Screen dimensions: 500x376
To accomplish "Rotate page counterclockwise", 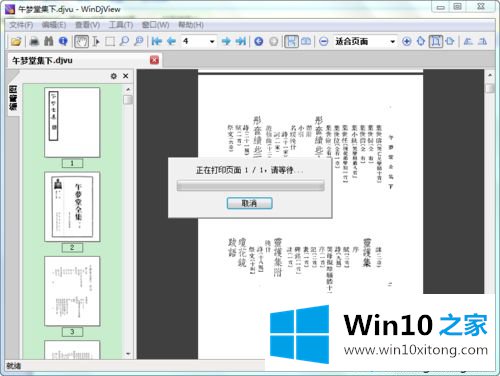I will 468,41.
